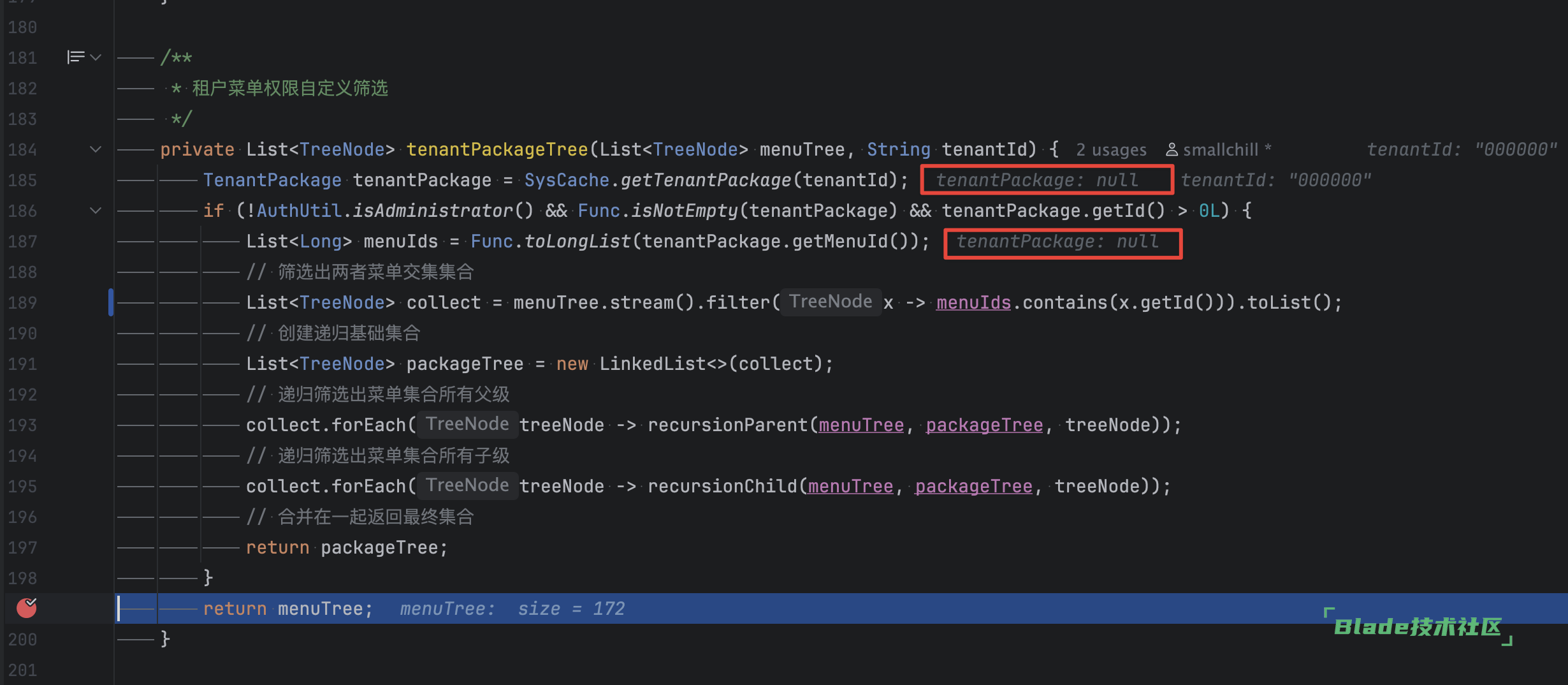Fold the tenantPackageTree method at line 184
Viewport: 1568px width, 685px height.
point(96,149)
